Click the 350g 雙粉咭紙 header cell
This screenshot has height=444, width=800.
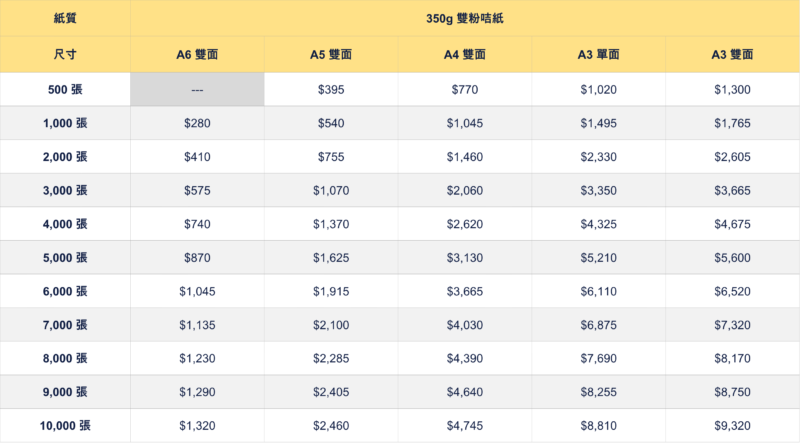(x=465, y=18)
